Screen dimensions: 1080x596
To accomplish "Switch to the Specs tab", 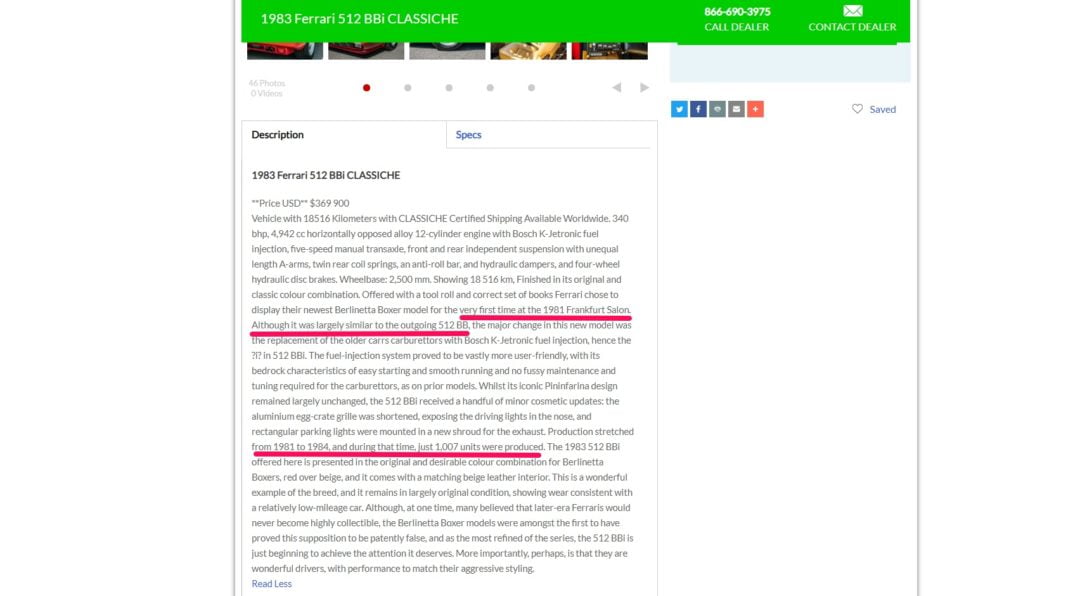I will tap(468, 134).
